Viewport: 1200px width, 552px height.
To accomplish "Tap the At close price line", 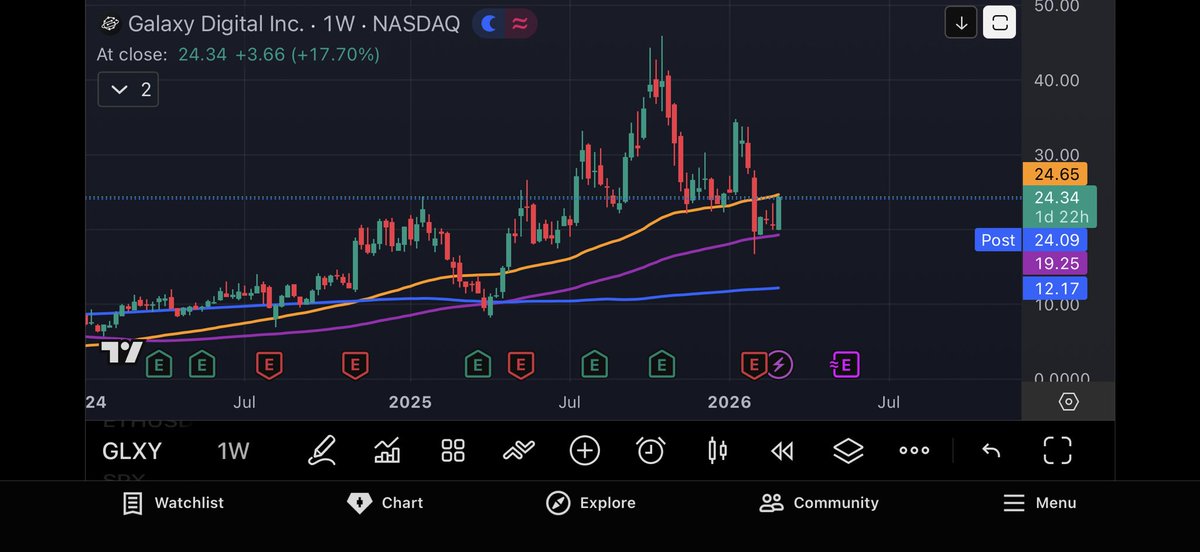I will tap(238, 54).
